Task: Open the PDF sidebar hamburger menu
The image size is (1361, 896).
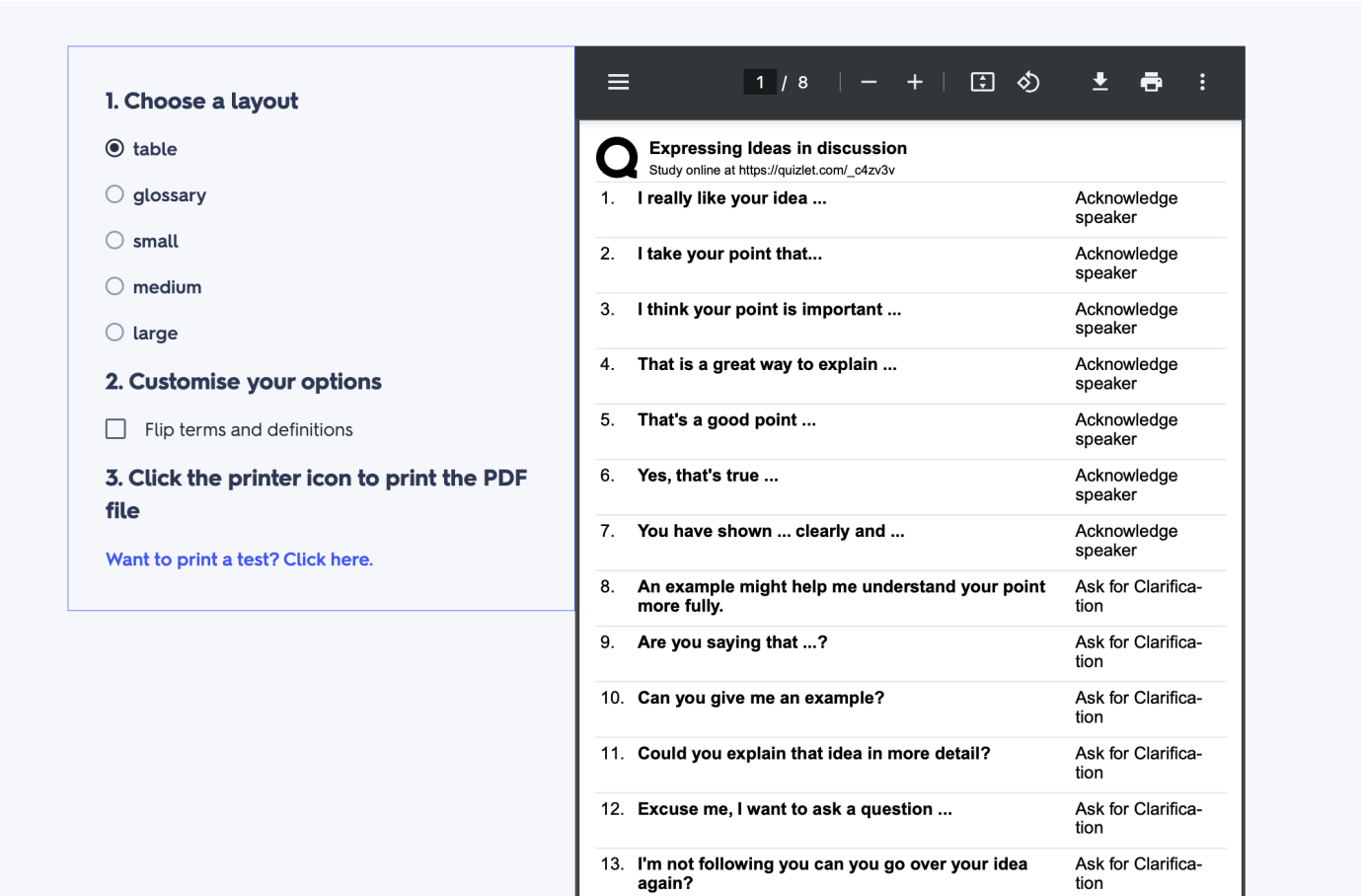Action: [x=618, y=82]
